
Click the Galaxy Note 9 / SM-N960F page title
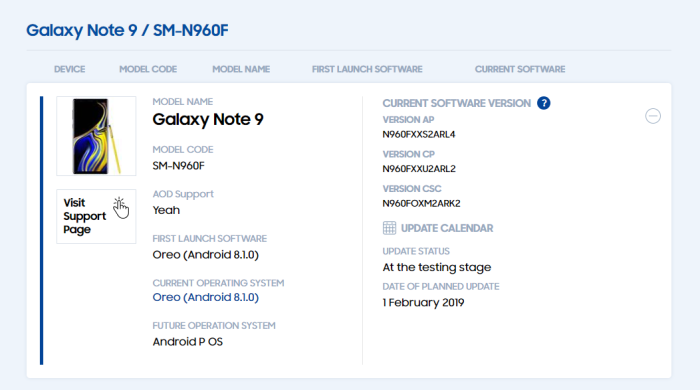pyautogui.click(x=127, y=30)
